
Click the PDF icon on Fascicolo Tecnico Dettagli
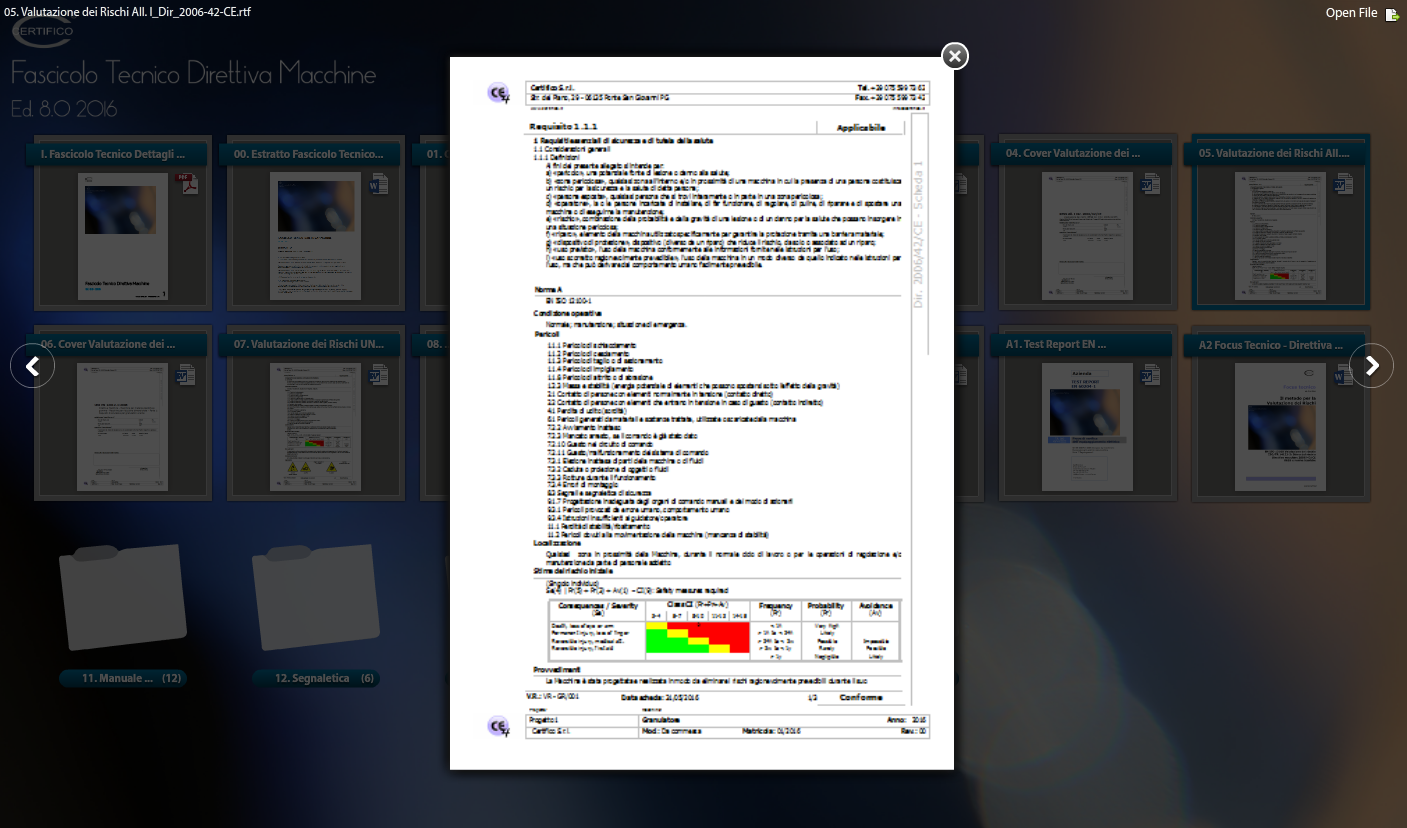pos(187,184)
